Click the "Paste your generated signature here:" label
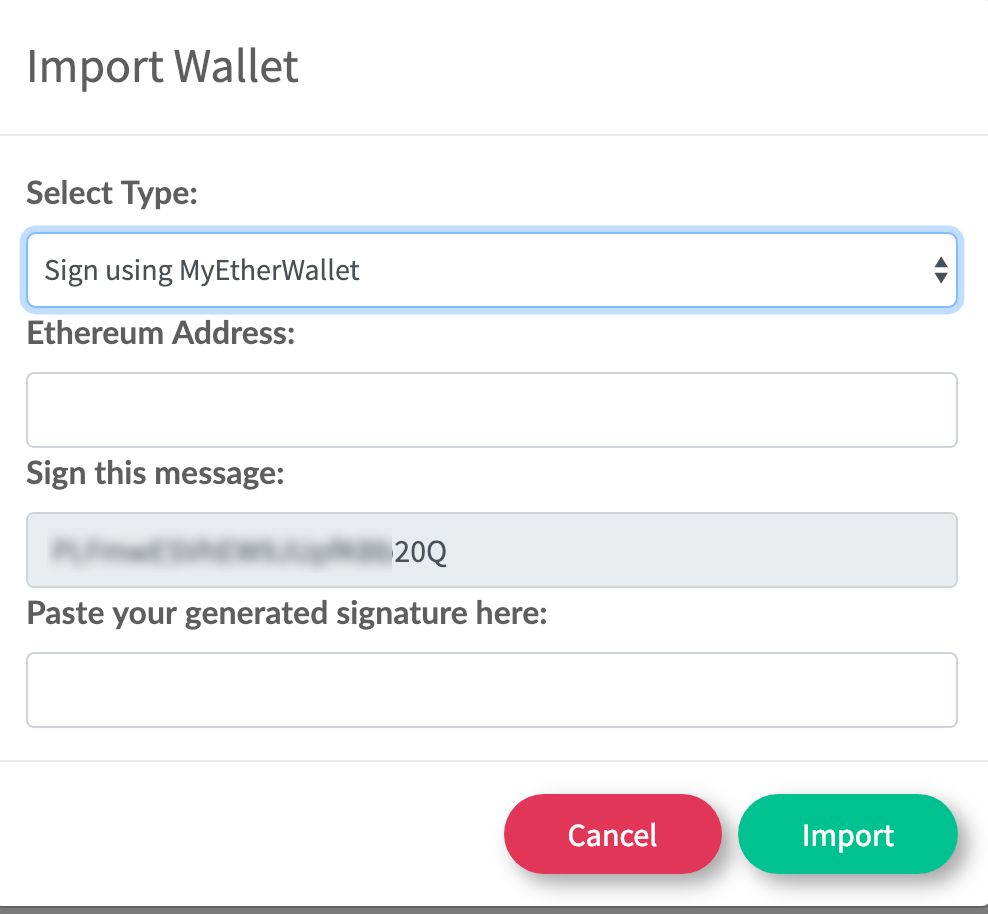 (x=287, y=613)
